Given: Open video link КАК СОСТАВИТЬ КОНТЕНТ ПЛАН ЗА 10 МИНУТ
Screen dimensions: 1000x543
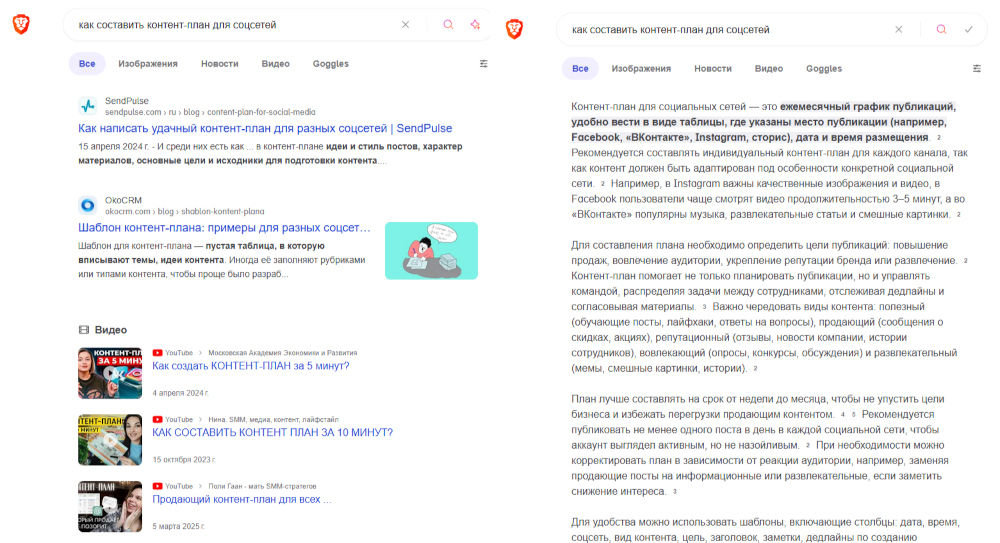Looking at the screenshot, I should coord(272,433).
